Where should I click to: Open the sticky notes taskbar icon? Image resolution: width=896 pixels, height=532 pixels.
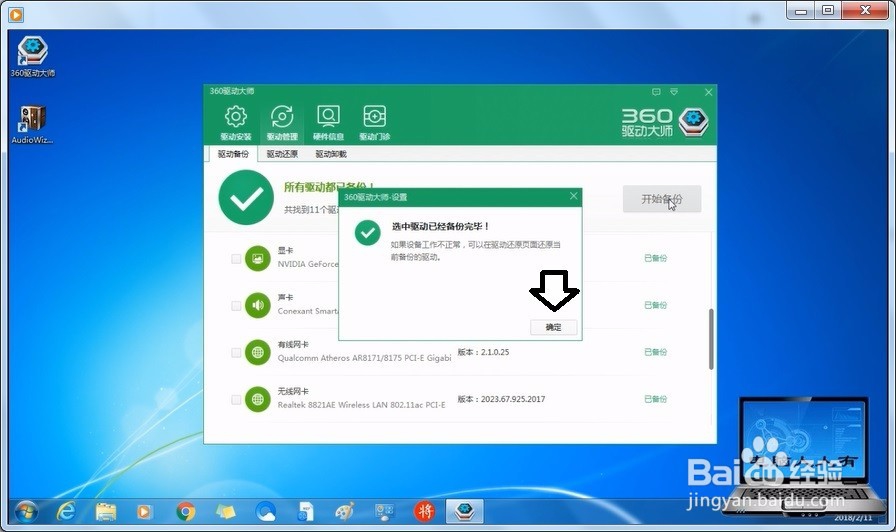tap(225, 511)
